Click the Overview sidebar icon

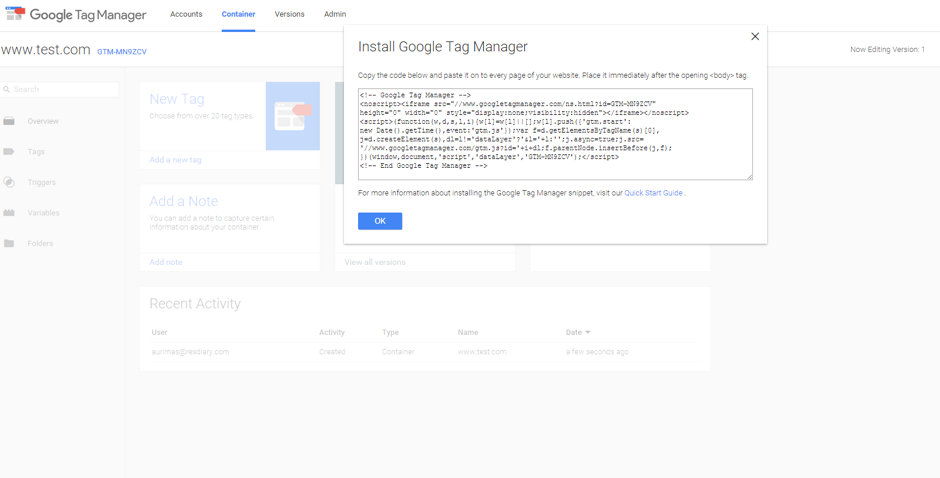click(9, 121)
